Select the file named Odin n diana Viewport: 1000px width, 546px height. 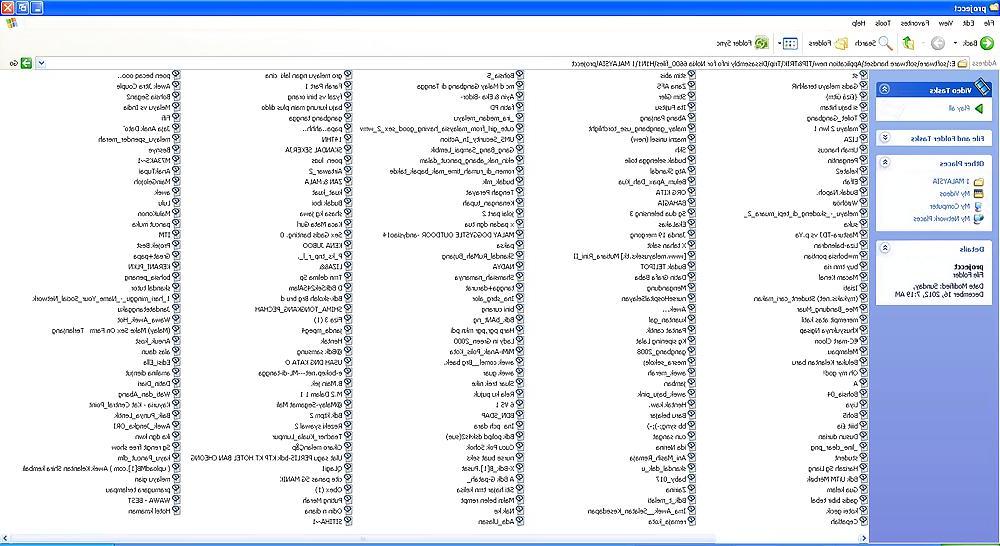(x=324, y=511)
